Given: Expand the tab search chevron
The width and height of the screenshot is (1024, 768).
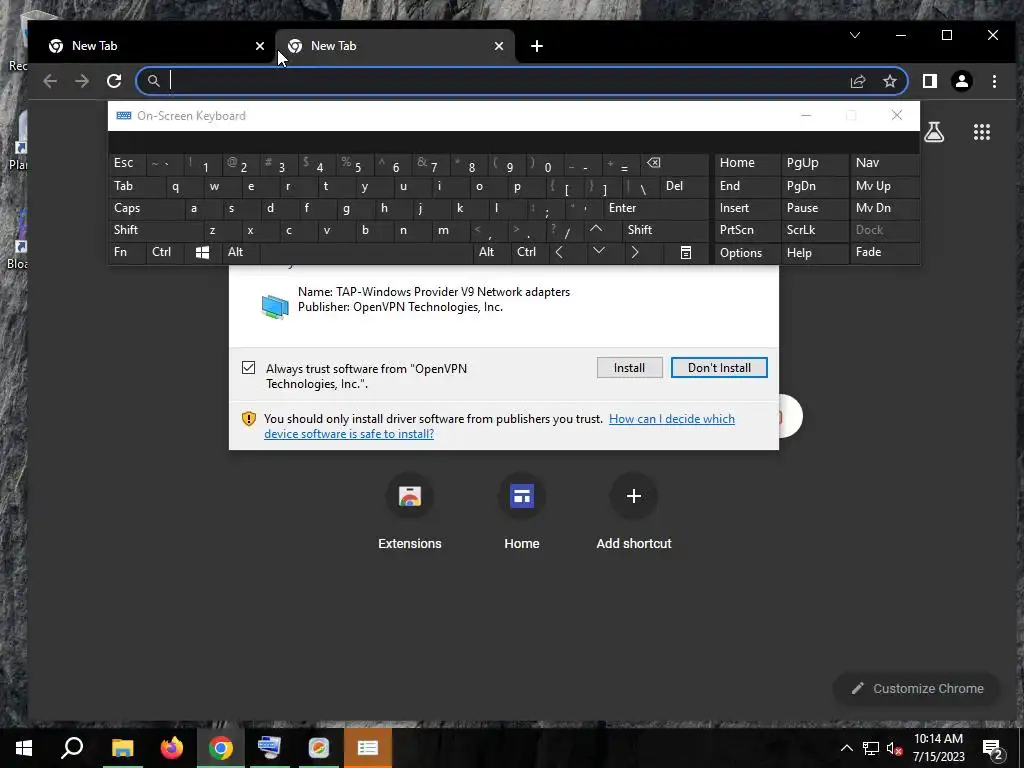Looking at the screenshot, I should click(855, 35).
